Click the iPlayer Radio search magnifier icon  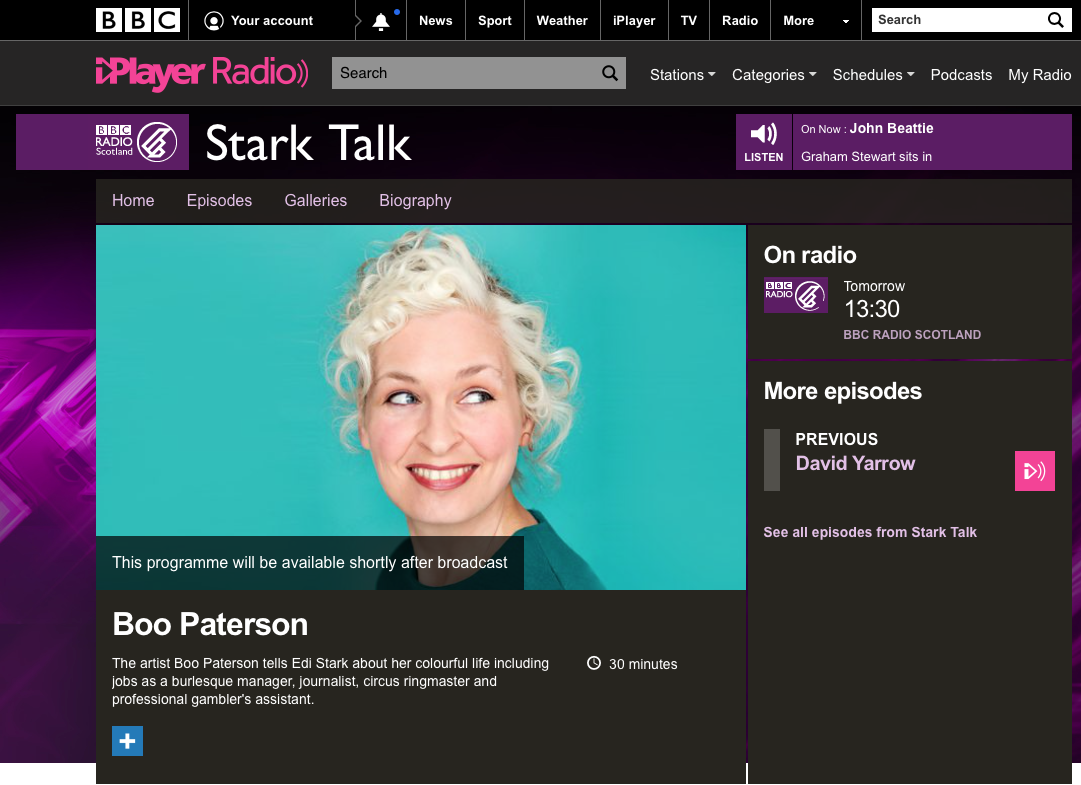tap(610, 73)
